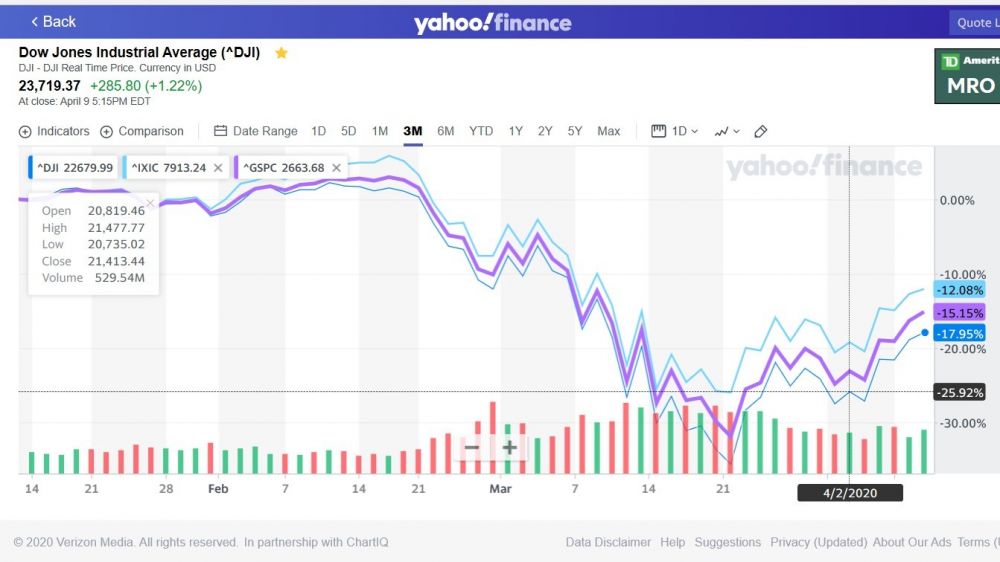Choose the 5Y time range
The height and width of the screenshot is (562, 1000).
[575, 131]
